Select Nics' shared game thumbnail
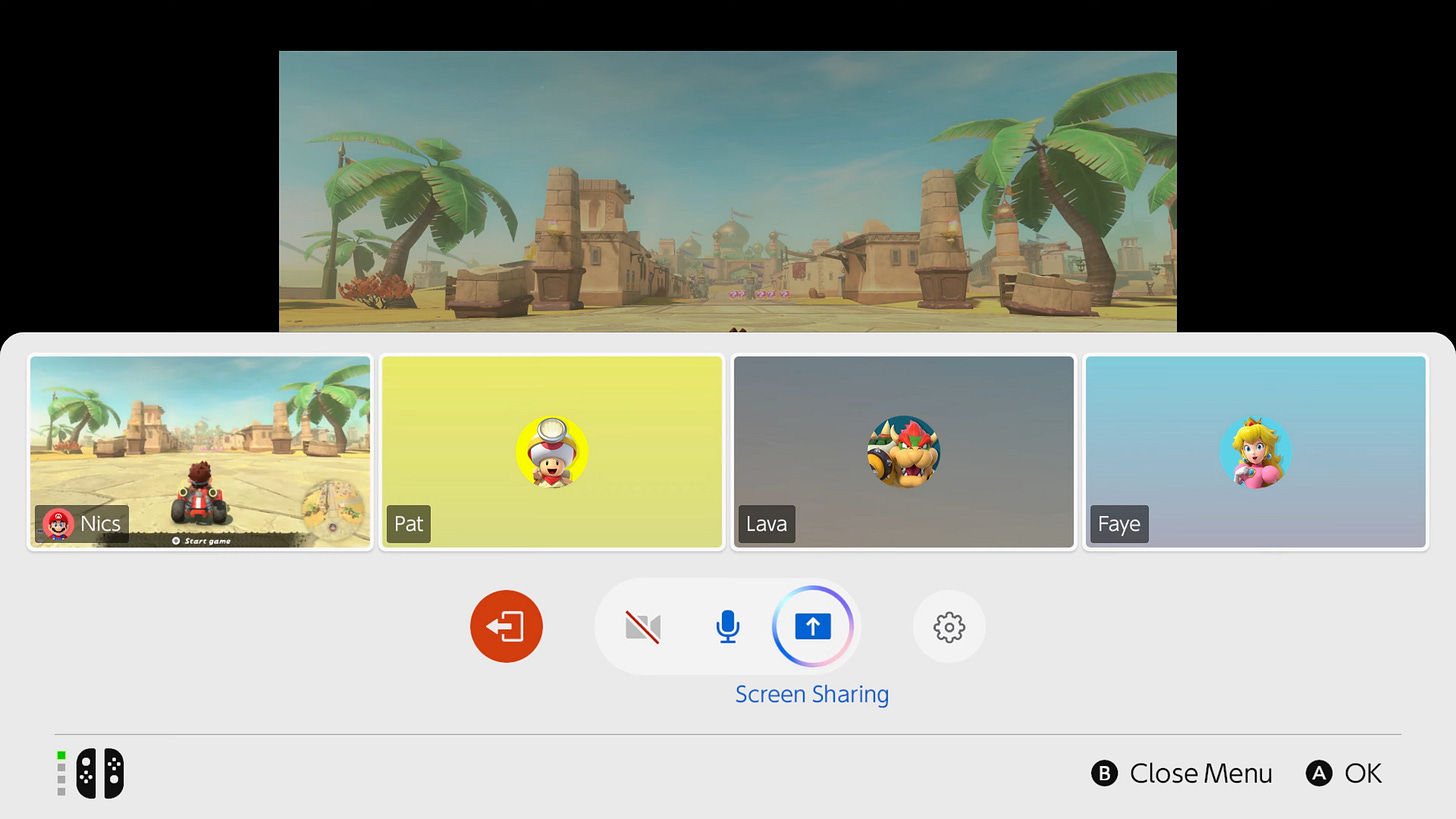This screenshot has height=819, width=1456. [x=200, y=452]
